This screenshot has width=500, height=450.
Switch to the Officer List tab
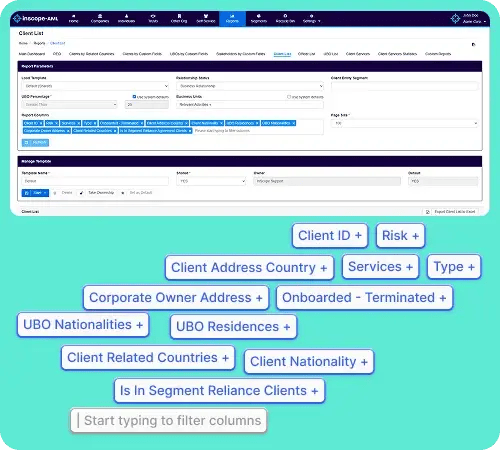pos(307,54)
